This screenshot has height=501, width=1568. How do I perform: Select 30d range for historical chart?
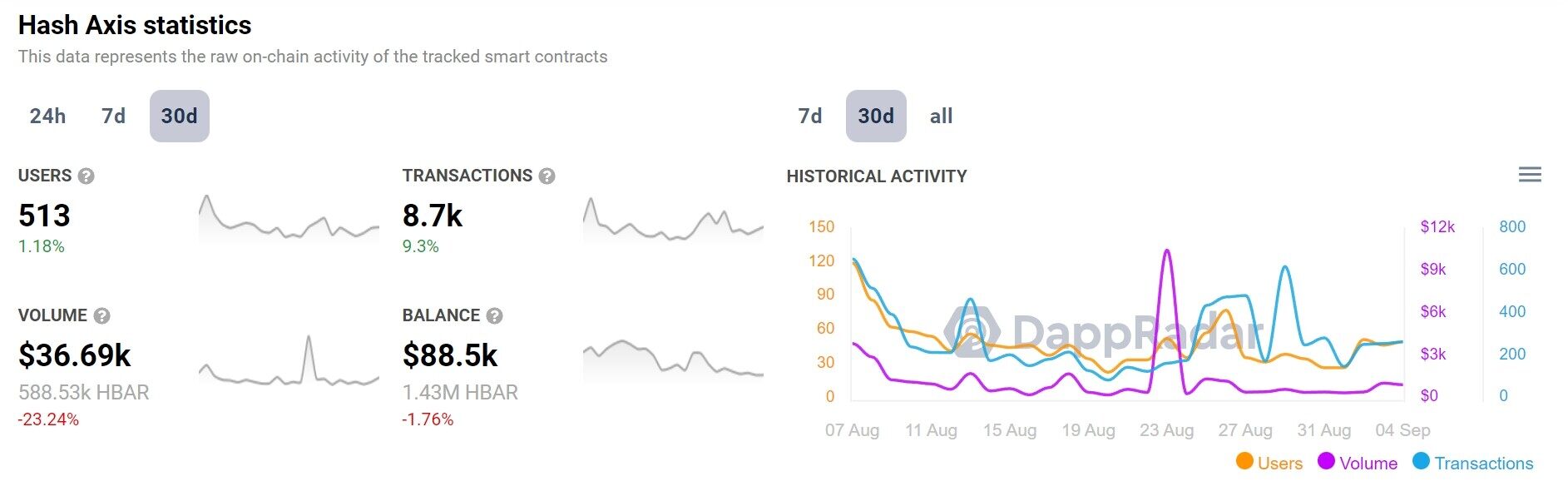point(876,117)
